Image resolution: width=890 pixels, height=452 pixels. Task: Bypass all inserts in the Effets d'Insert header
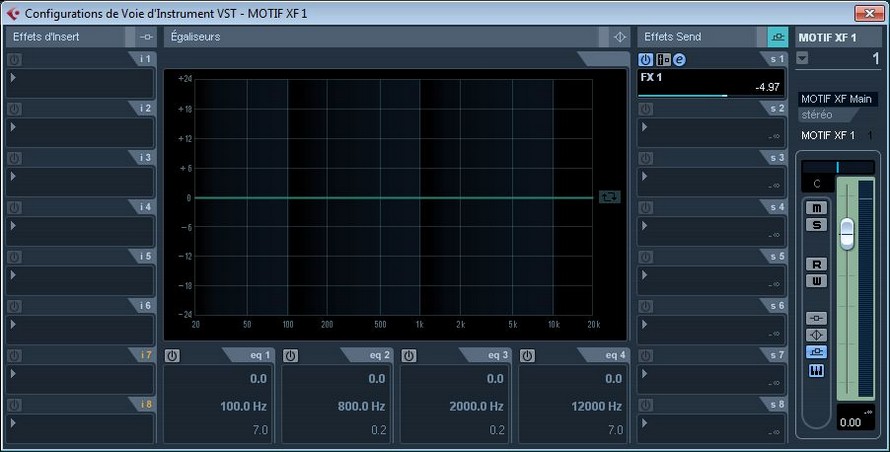coord(146,37)
